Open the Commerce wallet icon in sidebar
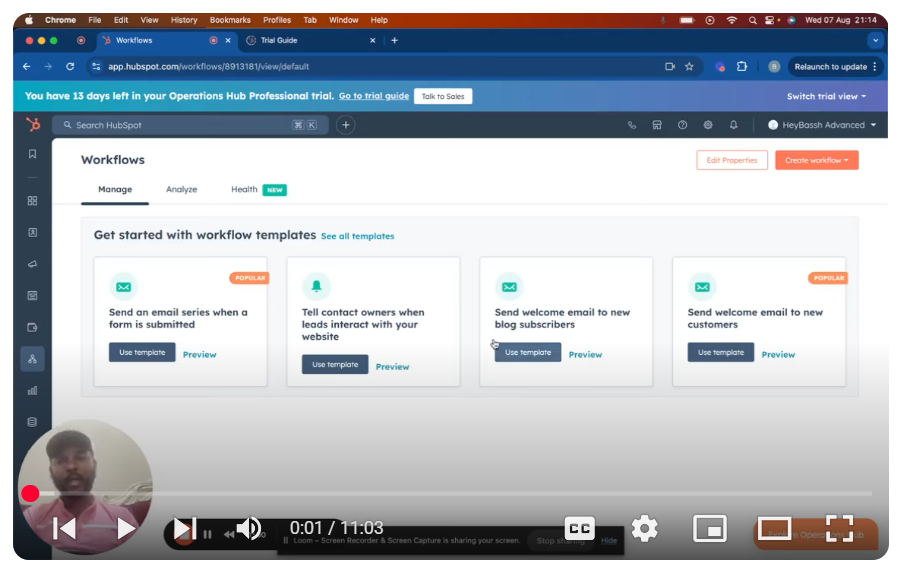This screenshot has width=919, height=573. [x=32, y=328]
